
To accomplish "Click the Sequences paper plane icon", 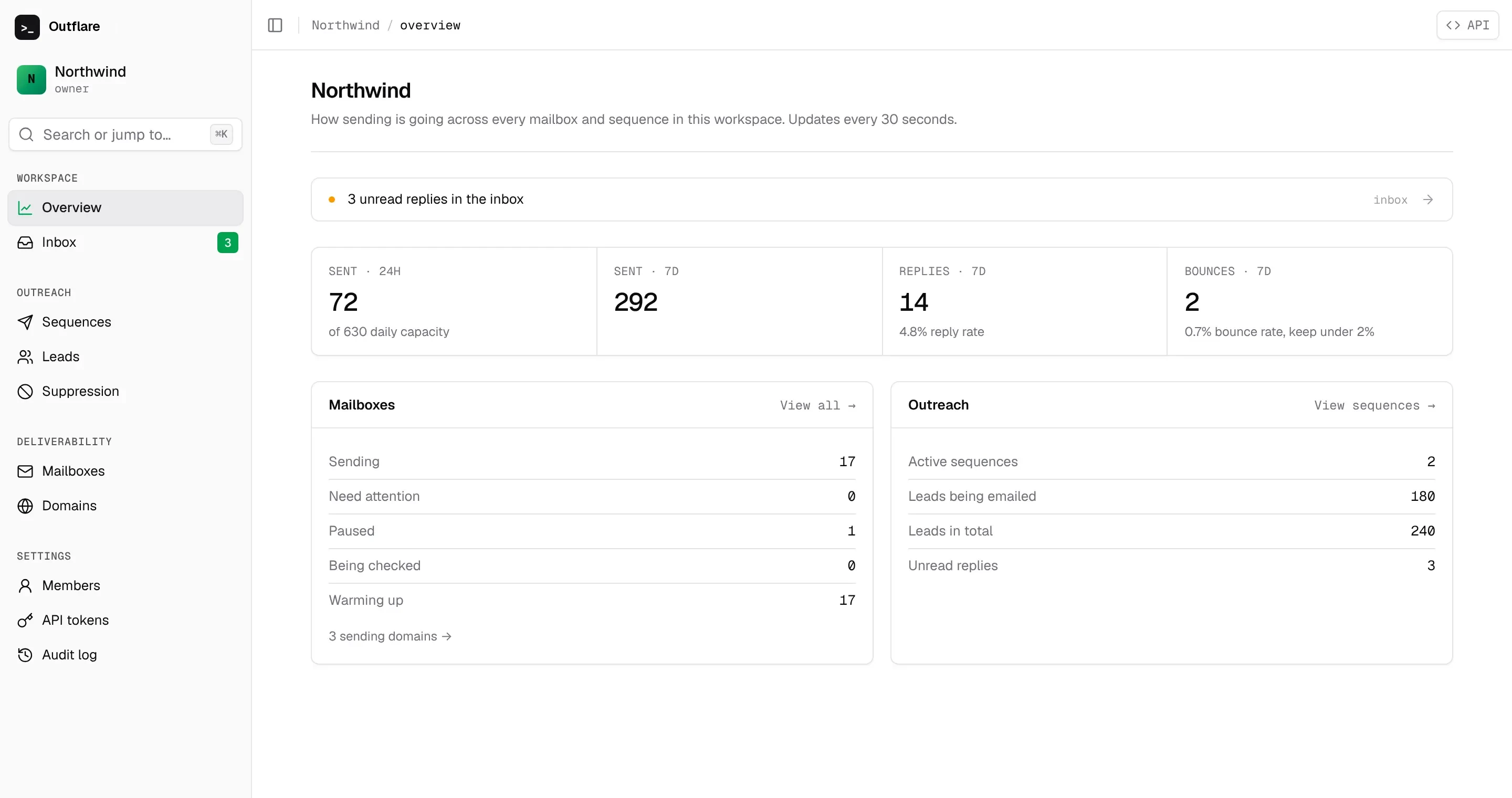I will [x=25, y=322].
